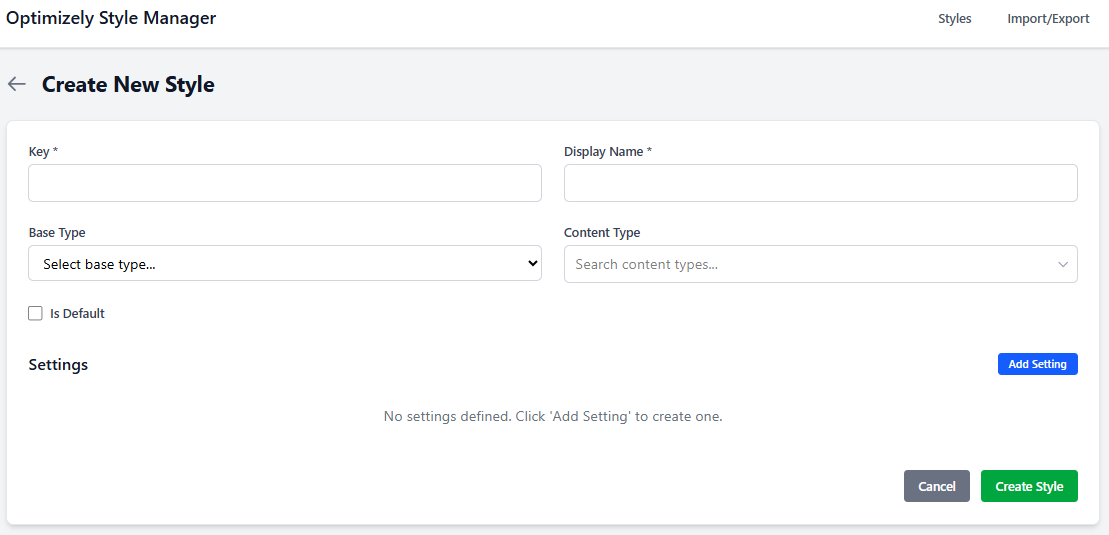Click the Optimizely Style Manager title

(x=111, y=18)
